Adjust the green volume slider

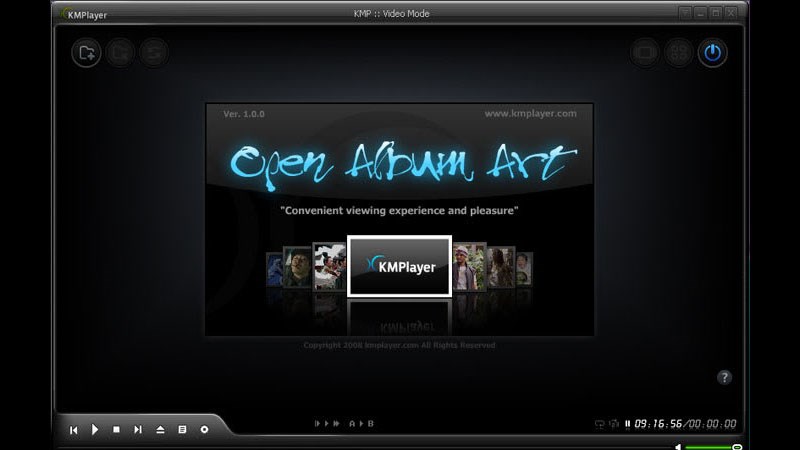tap(713, 447)
